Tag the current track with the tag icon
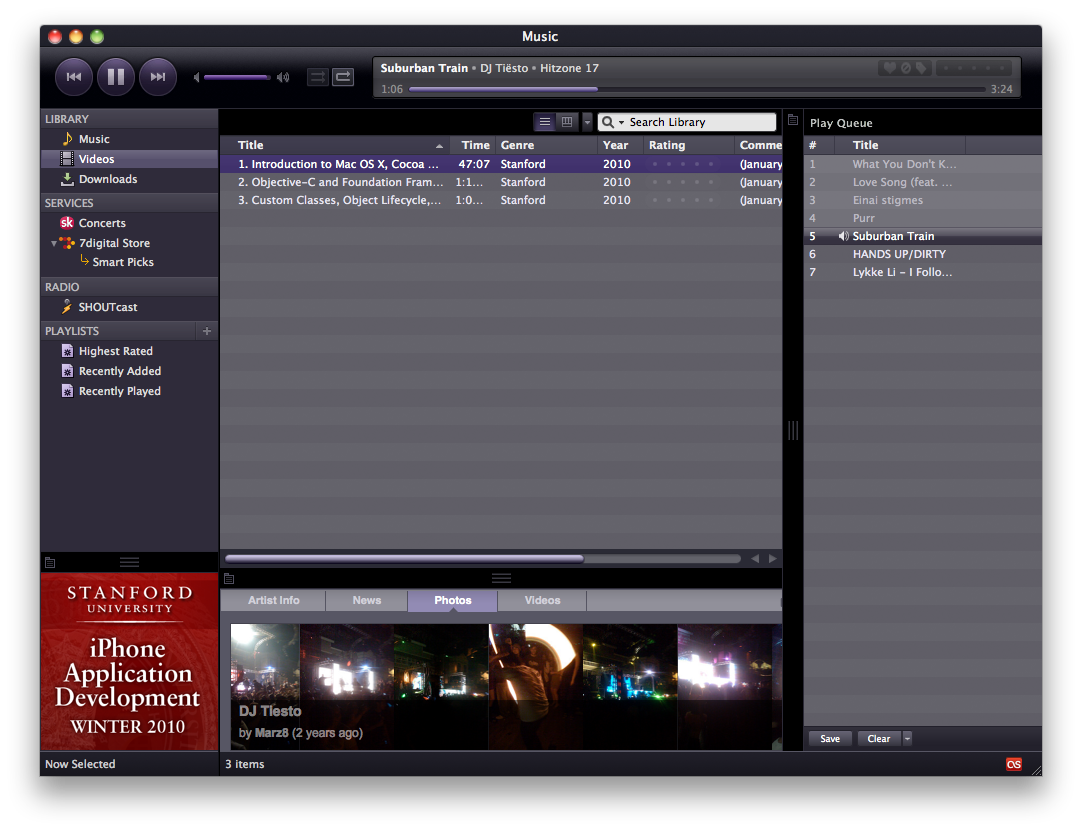 point(921,68)
